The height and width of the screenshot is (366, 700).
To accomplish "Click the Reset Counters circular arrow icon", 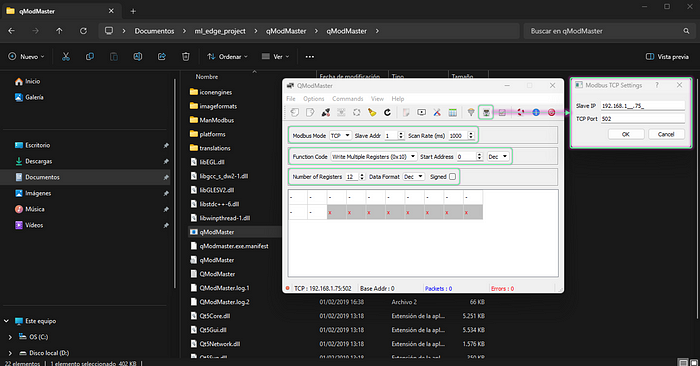I will [x=387, y=112].
